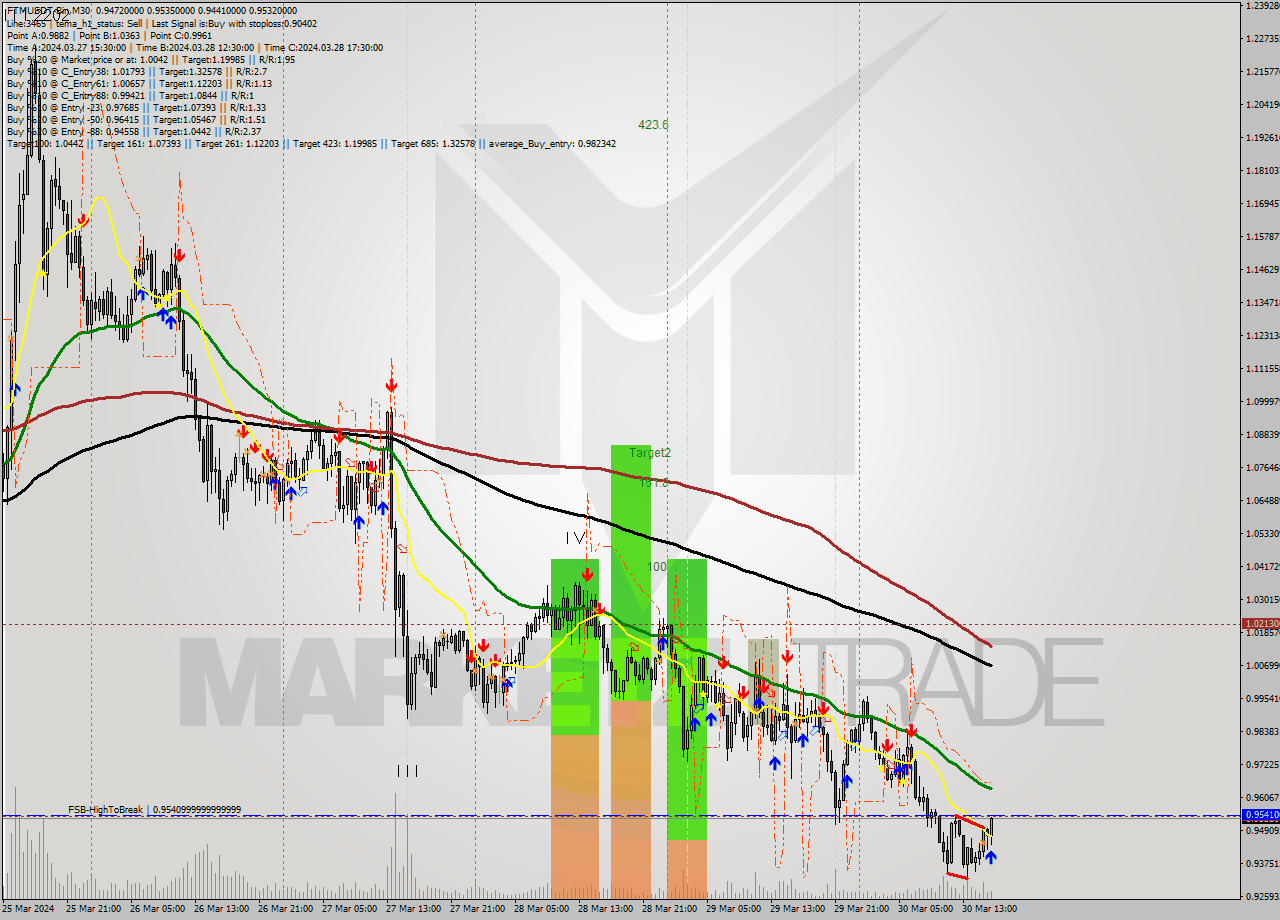The image size is (1280, 920).
Task: Click the FSB-HighToBreak 0.9540999 label
Action: tap(154, 809)
